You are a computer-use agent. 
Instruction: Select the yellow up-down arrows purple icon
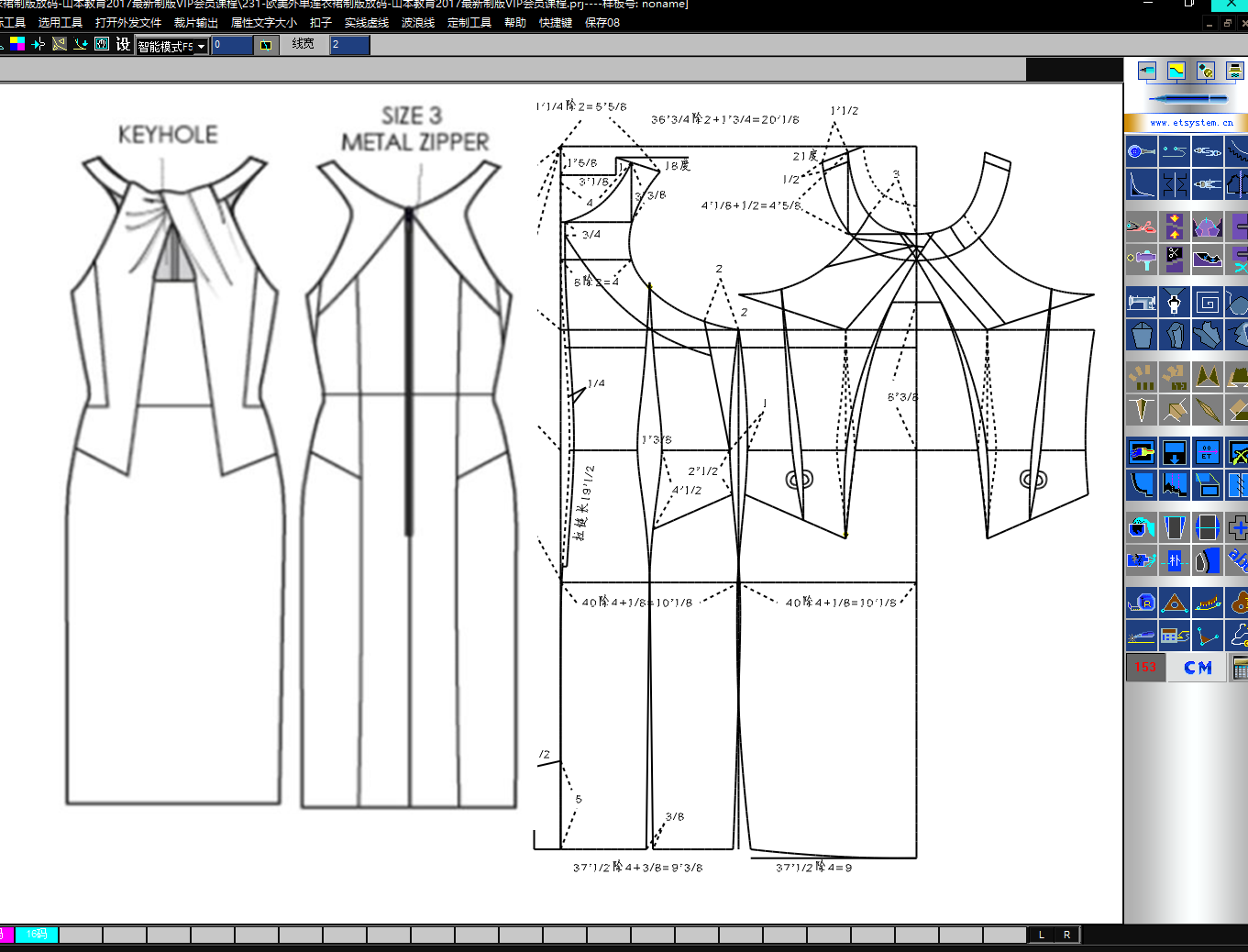(1175, 227)
